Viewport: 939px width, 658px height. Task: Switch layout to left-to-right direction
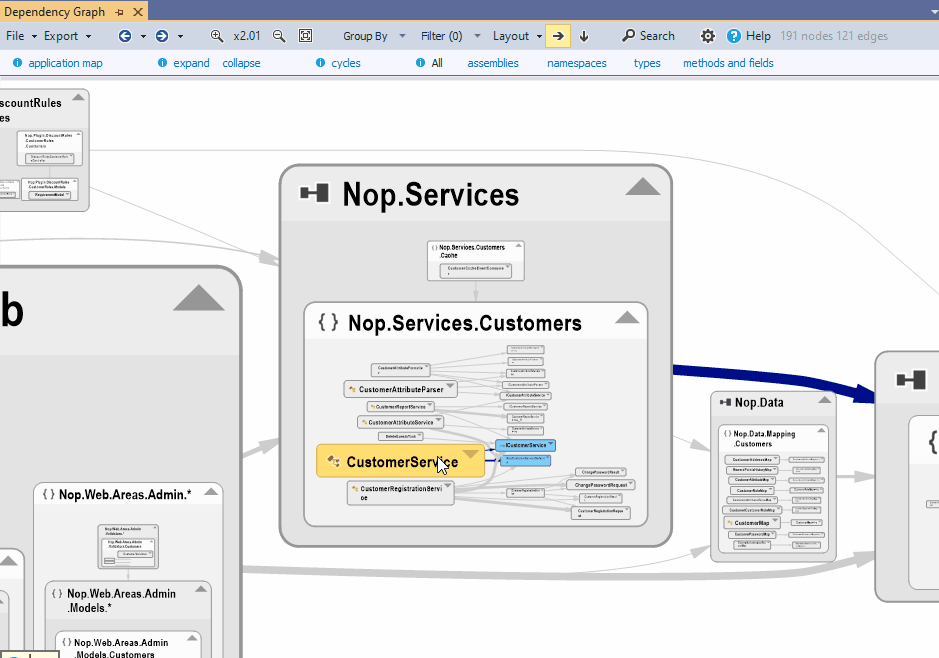[559, 36]
